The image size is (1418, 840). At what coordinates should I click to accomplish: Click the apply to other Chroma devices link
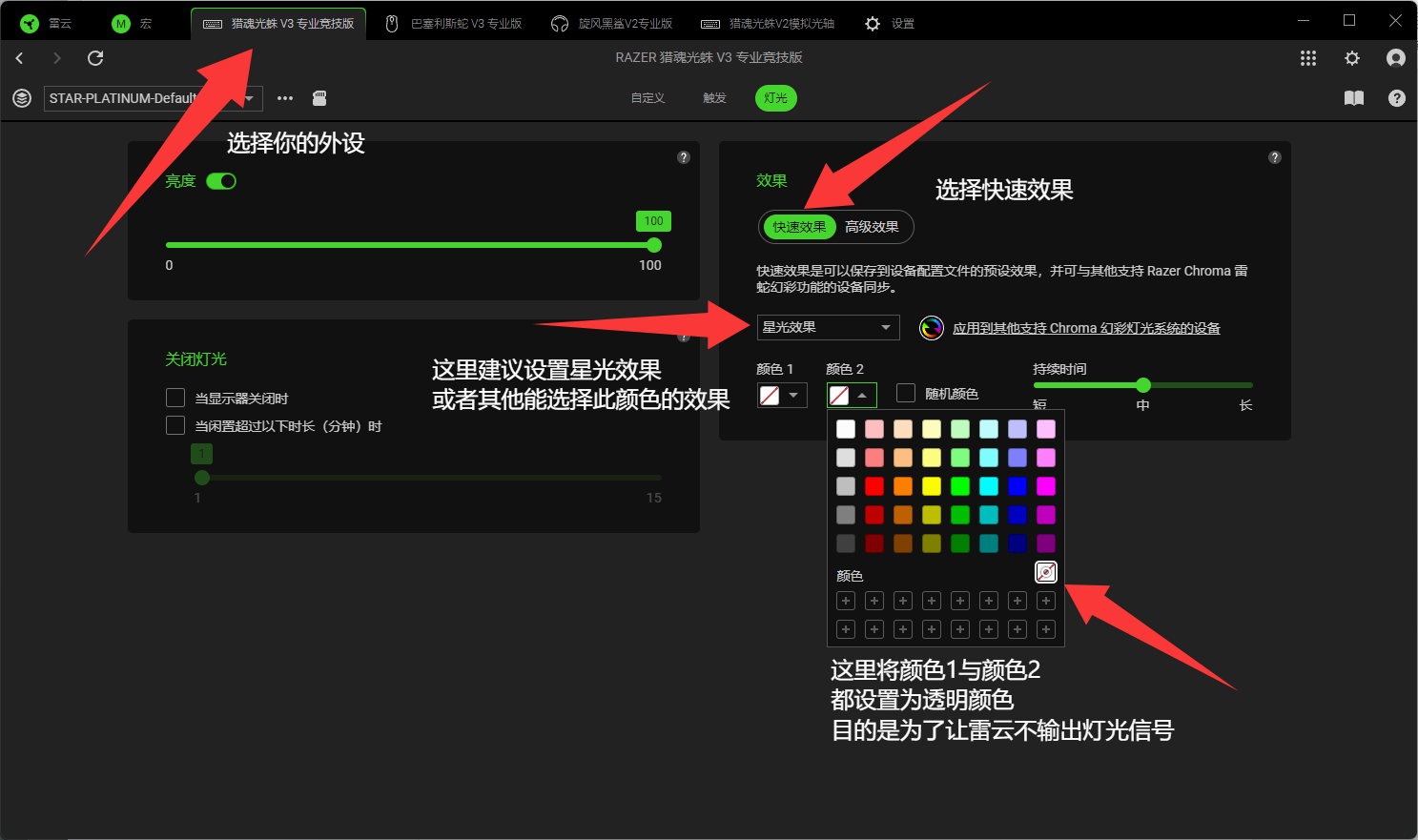1086,328
